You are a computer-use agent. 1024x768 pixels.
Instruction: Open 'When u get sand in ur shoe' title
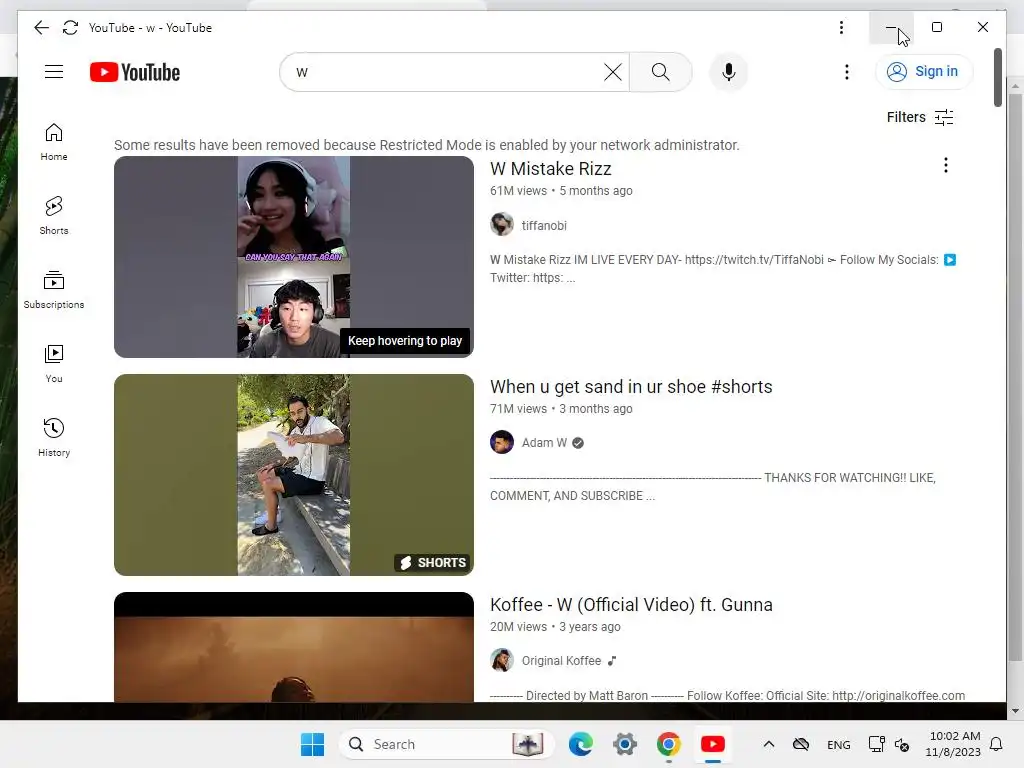(x=631, y=387)
